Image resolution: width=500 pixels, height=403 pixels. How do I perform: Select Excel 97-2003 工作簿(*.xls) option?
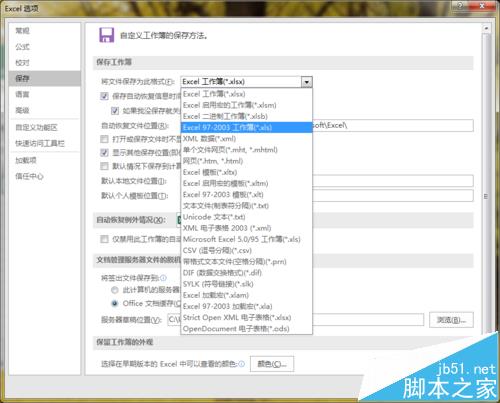247,127
